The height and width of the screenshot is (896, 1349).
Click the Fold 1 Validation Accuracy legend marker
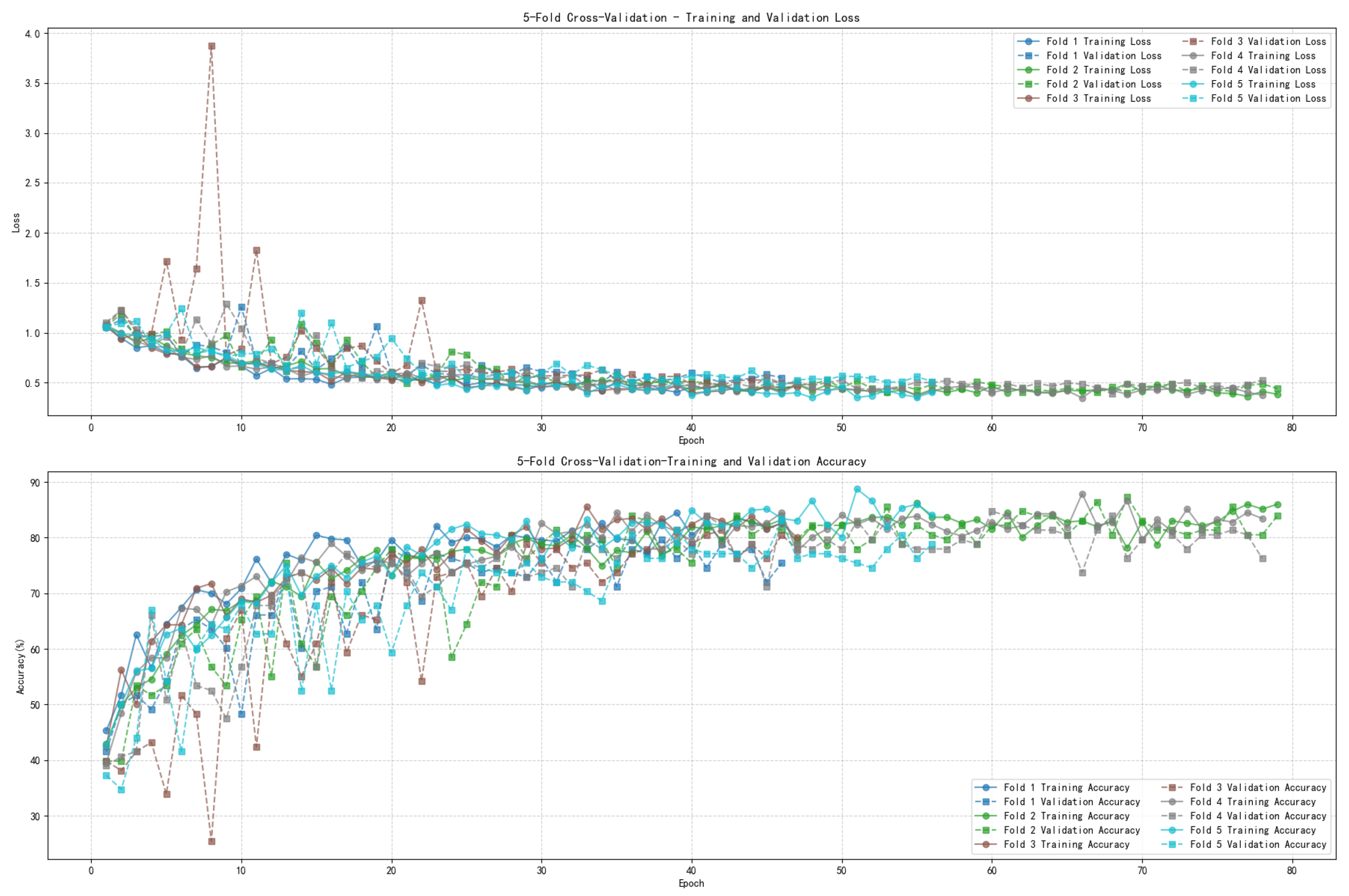985,802
